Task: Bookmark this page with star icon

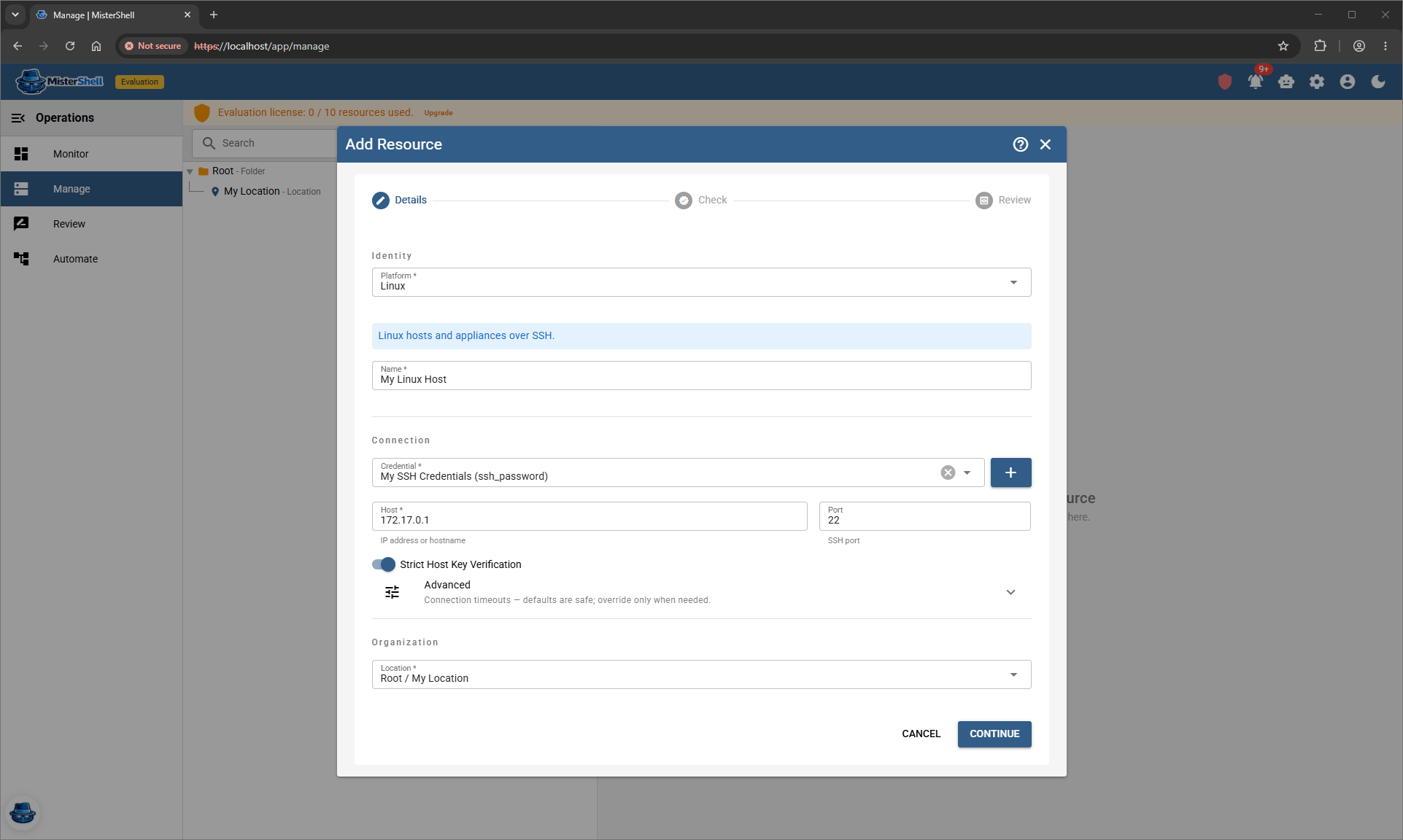Action: pyautogui.click(x=1283, y=46)
